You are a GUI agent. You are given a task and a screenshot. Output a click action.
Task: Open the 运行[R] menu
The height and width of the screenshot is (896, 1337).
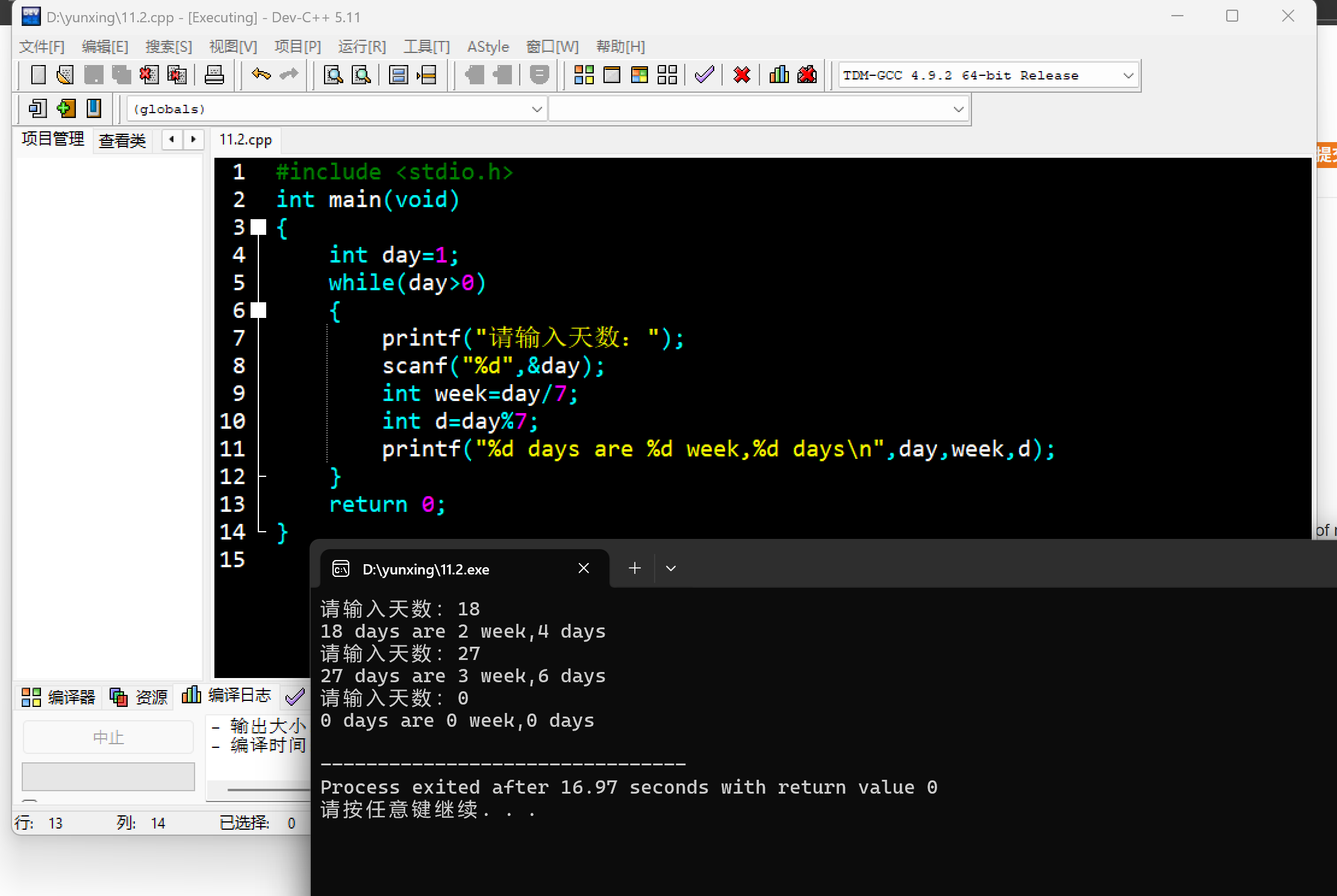coord(361,46)
